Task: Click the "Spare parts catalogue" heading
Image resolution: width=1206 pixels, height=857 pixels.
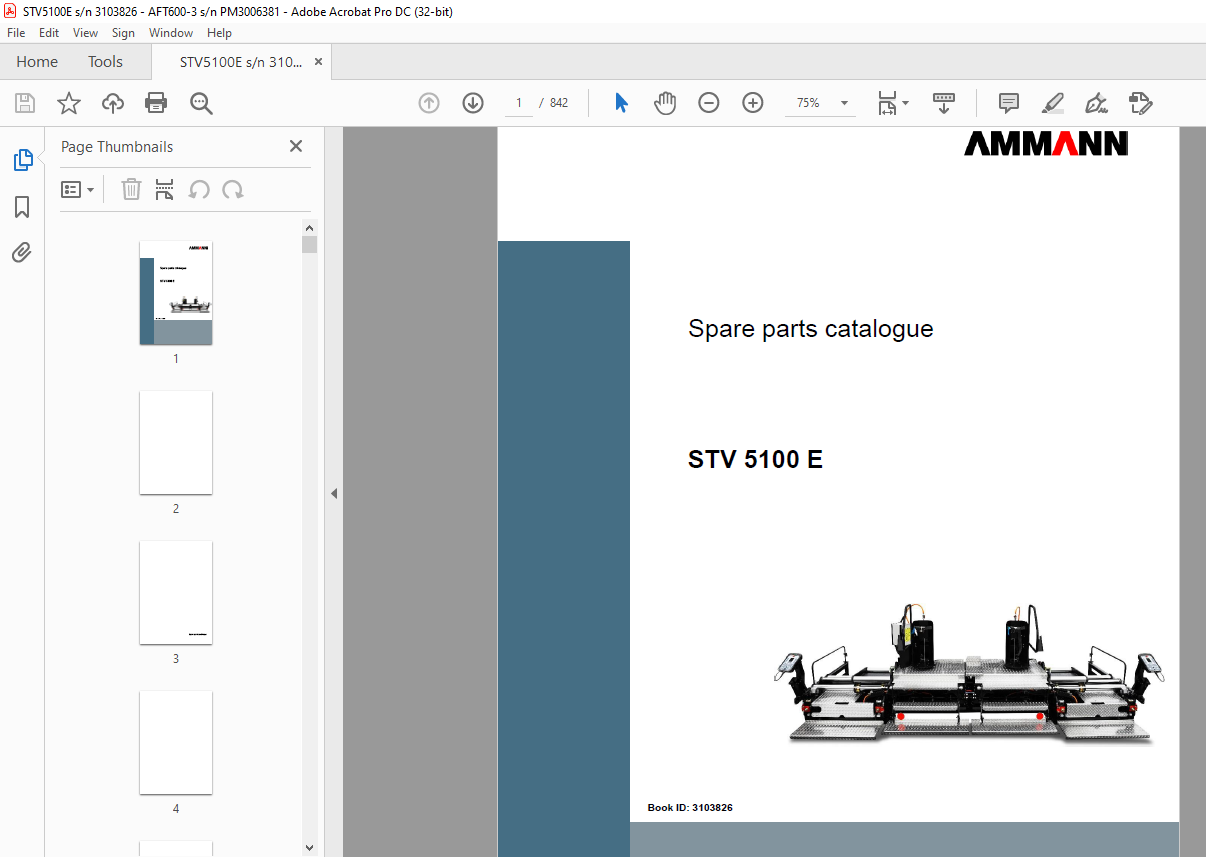Action: coord(811,329)
